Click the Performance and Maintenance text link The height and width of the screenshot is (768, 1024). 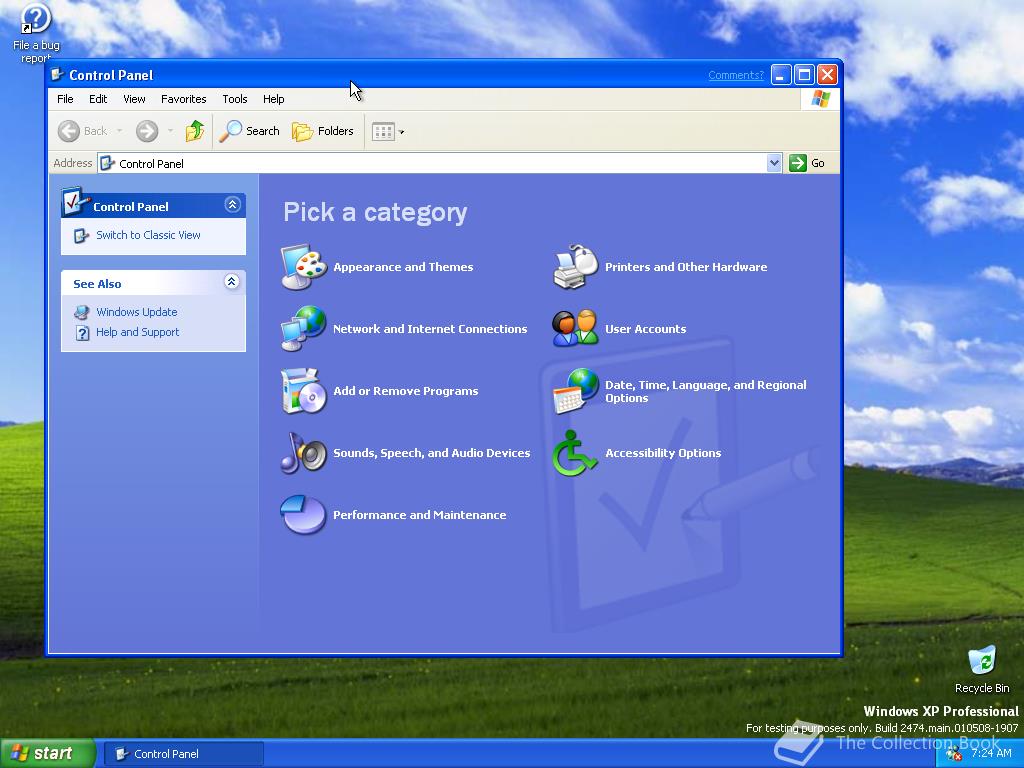coord(419,515)
